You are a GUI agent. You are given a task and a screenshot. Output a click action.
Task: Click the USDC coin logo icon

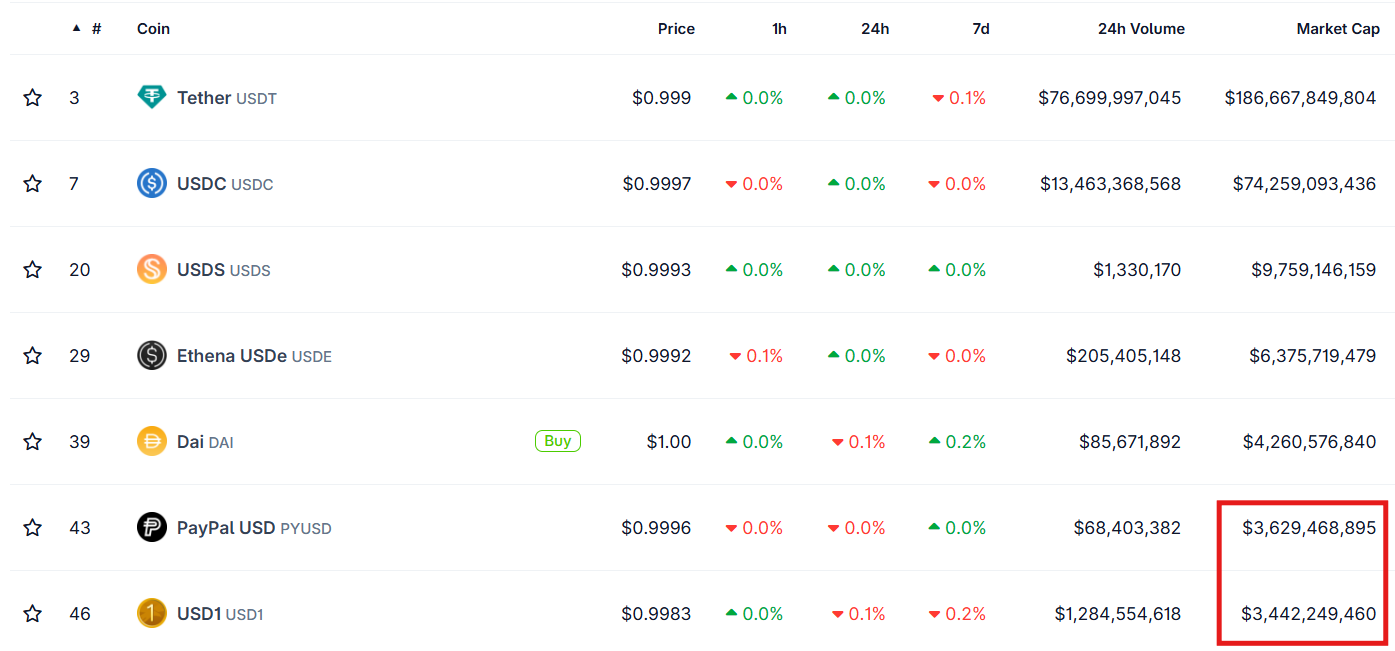click(x=152, y=184)
